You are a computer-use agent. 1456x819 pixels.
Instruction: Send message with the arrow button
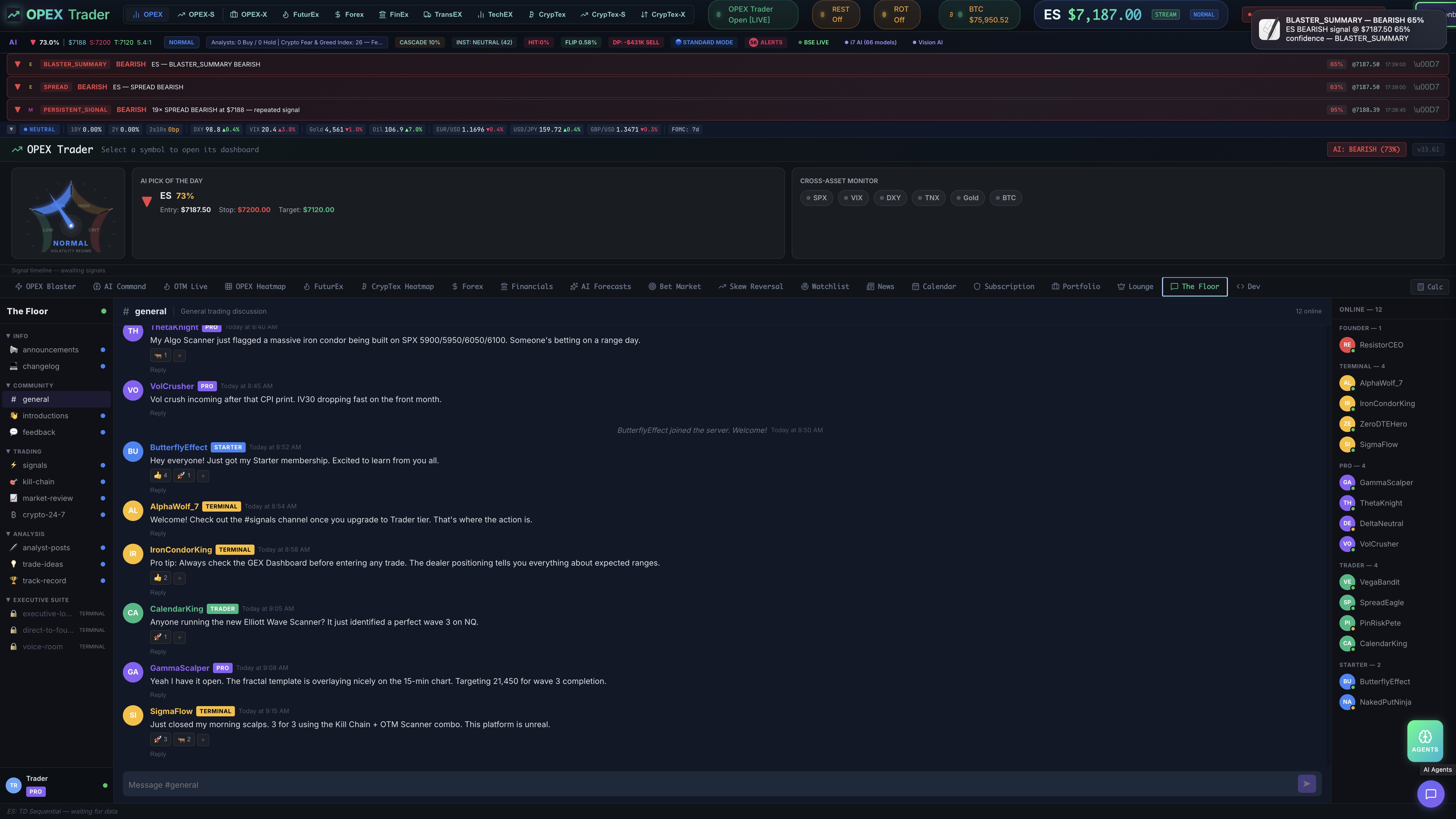1306,784
